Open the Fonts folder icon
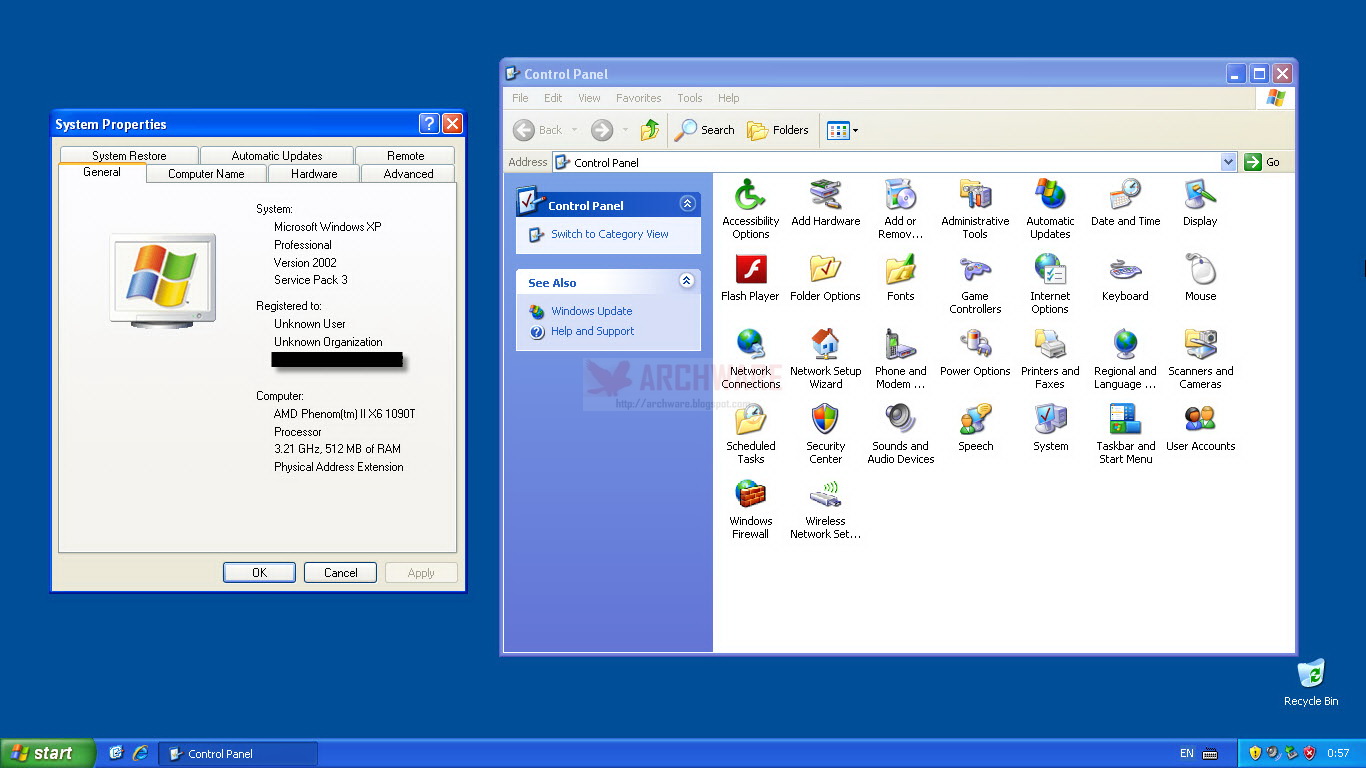This screenshot has width=1366, height=768. click(900, 277)
